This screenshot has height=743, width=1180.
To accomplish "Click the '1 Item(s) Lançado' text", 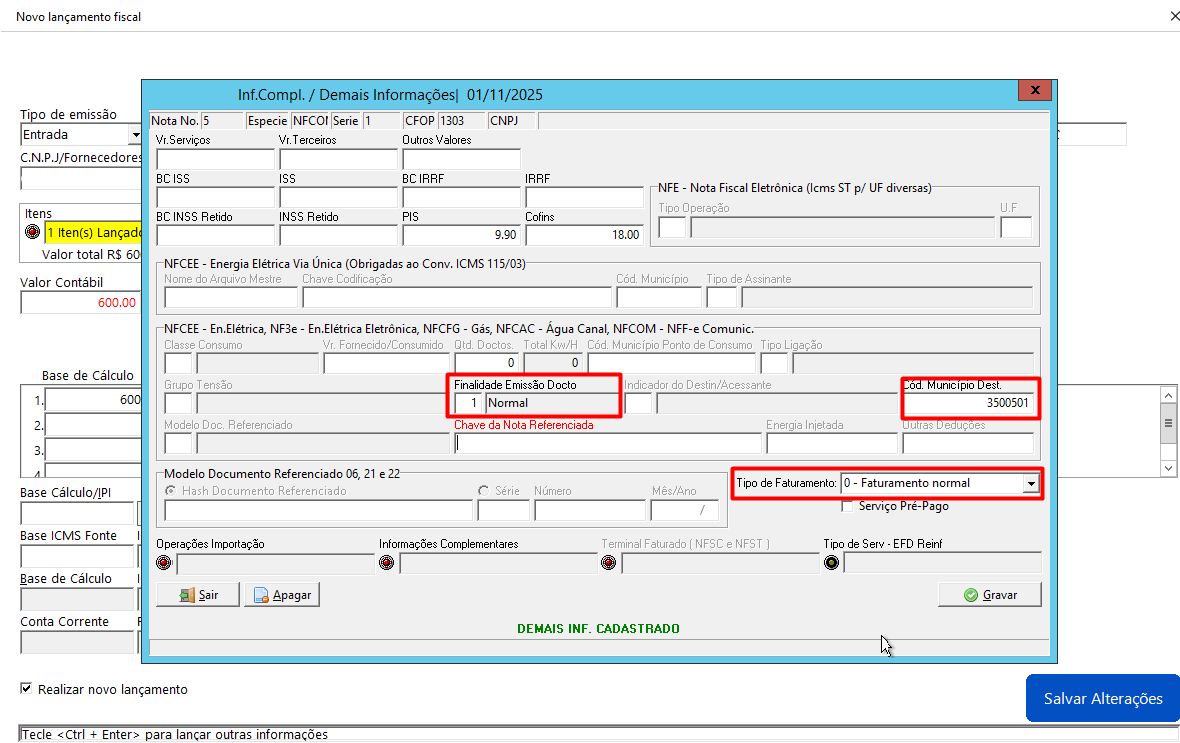I will pyautogui.click(x=94, y=233).
